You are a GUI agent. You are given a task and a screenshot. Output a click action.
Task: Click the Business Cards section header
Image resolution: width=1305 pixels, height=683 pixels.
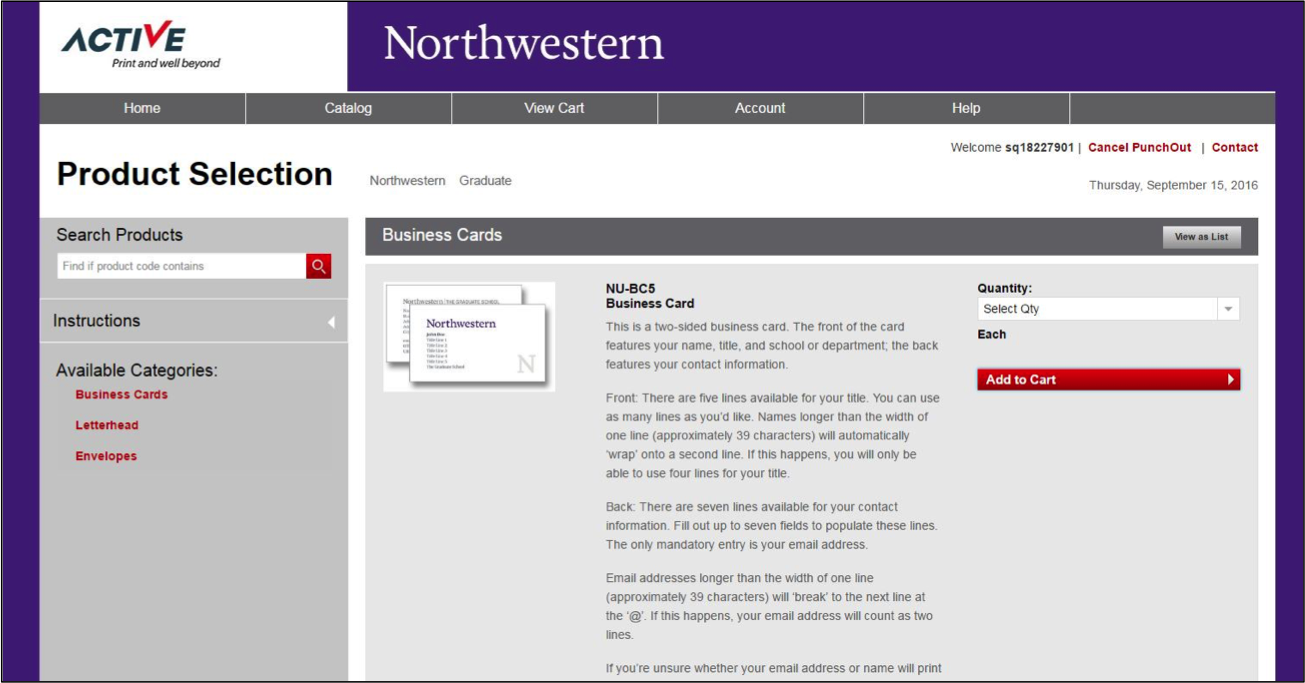click(442, 235)
